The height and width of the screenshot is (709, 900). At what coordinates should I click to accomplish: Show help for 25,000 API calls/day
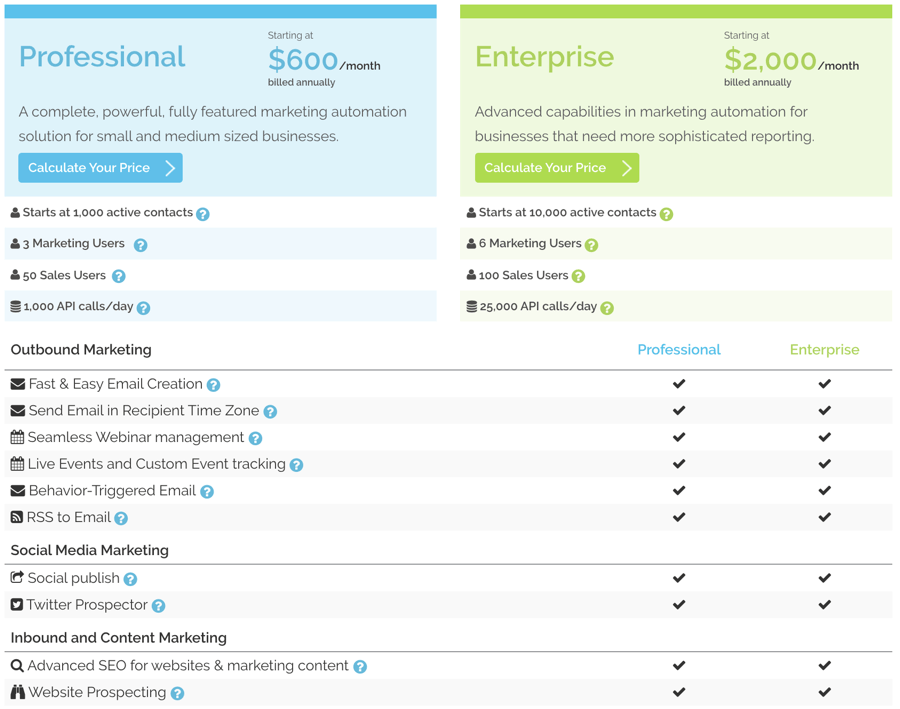coord(607,308)
